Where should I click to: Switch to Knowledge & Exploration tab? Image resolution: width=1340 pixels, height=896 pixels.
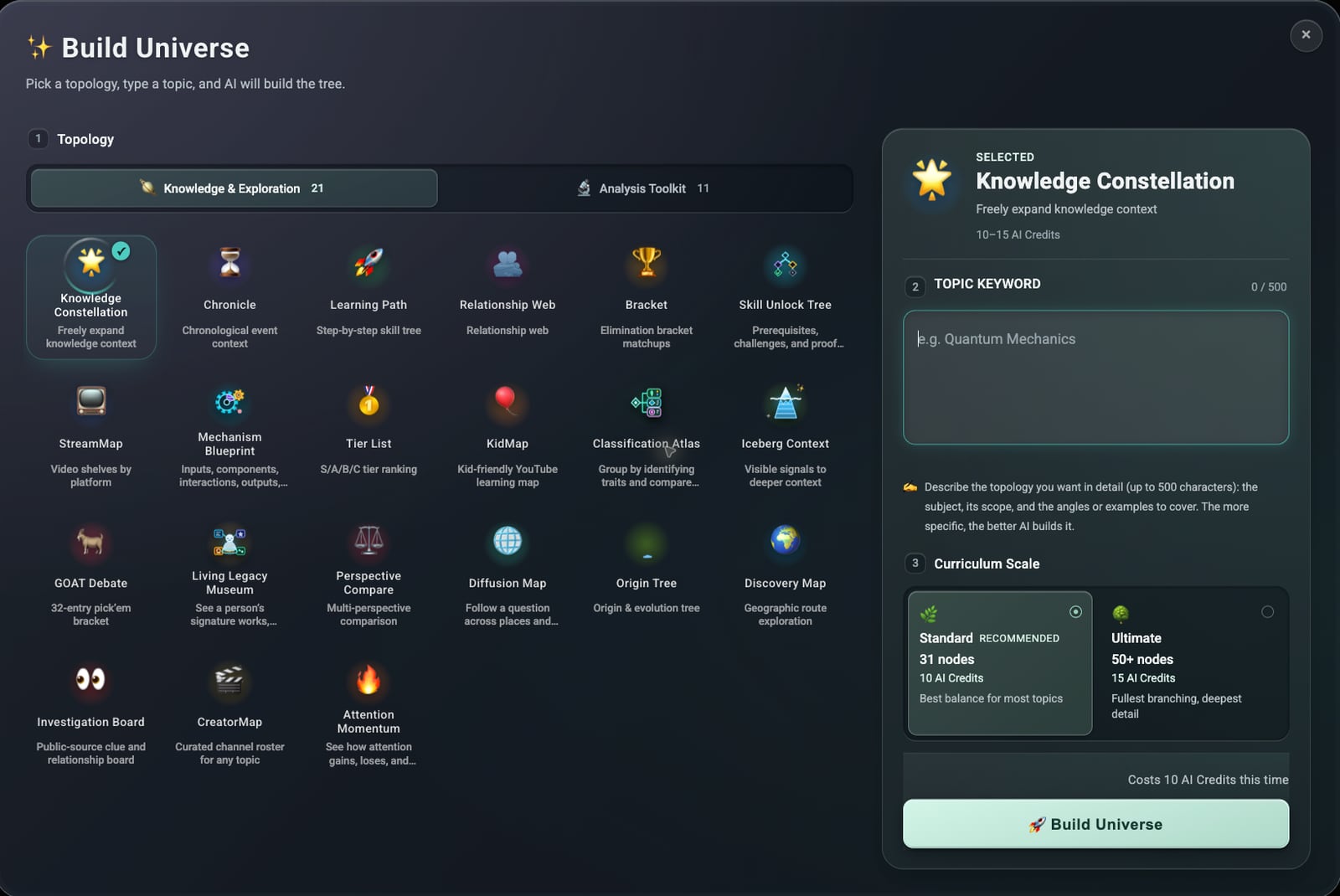coord(234,188)
